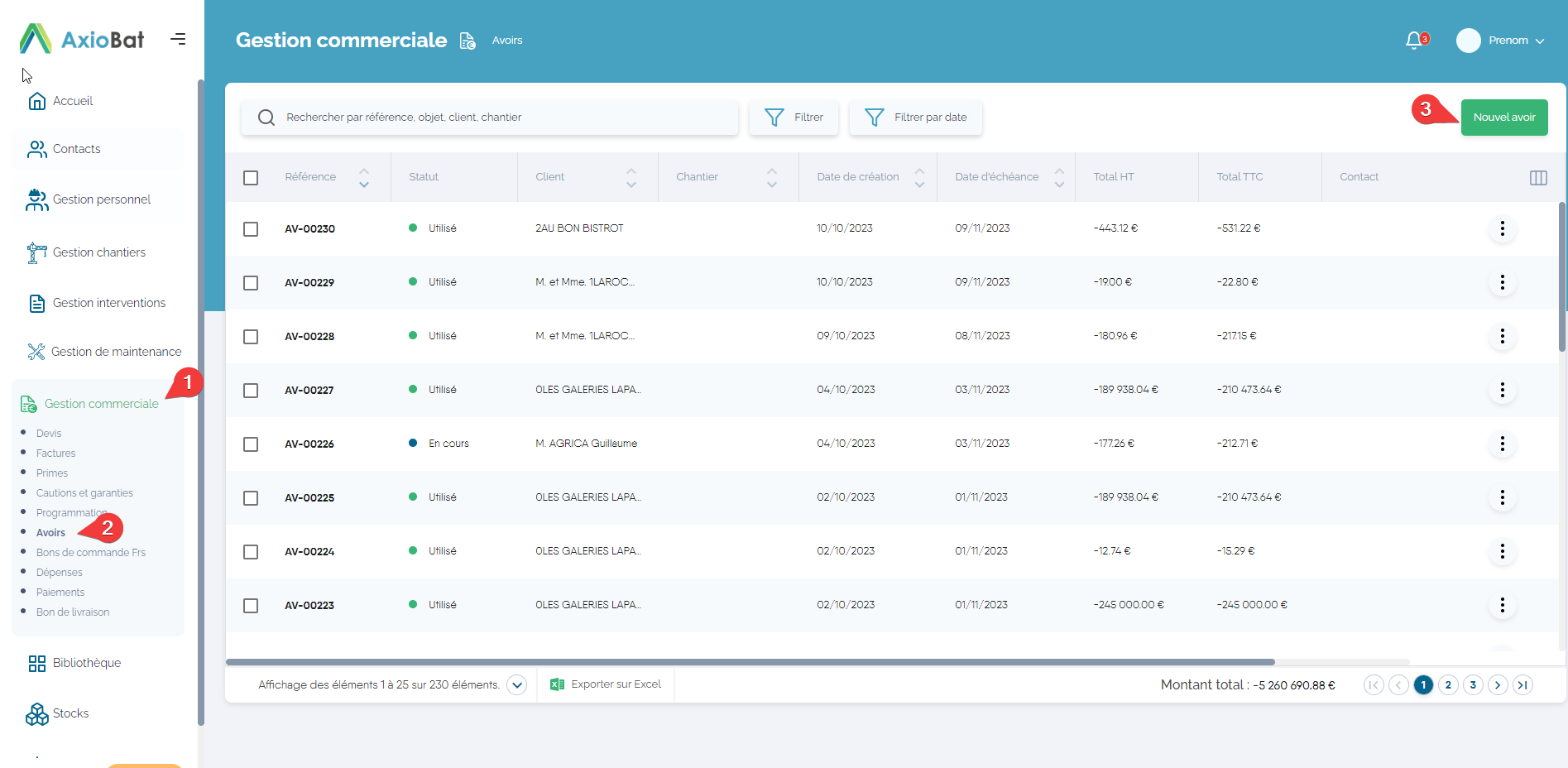Click the Filtrer par date funnel button

click(915, 118)
